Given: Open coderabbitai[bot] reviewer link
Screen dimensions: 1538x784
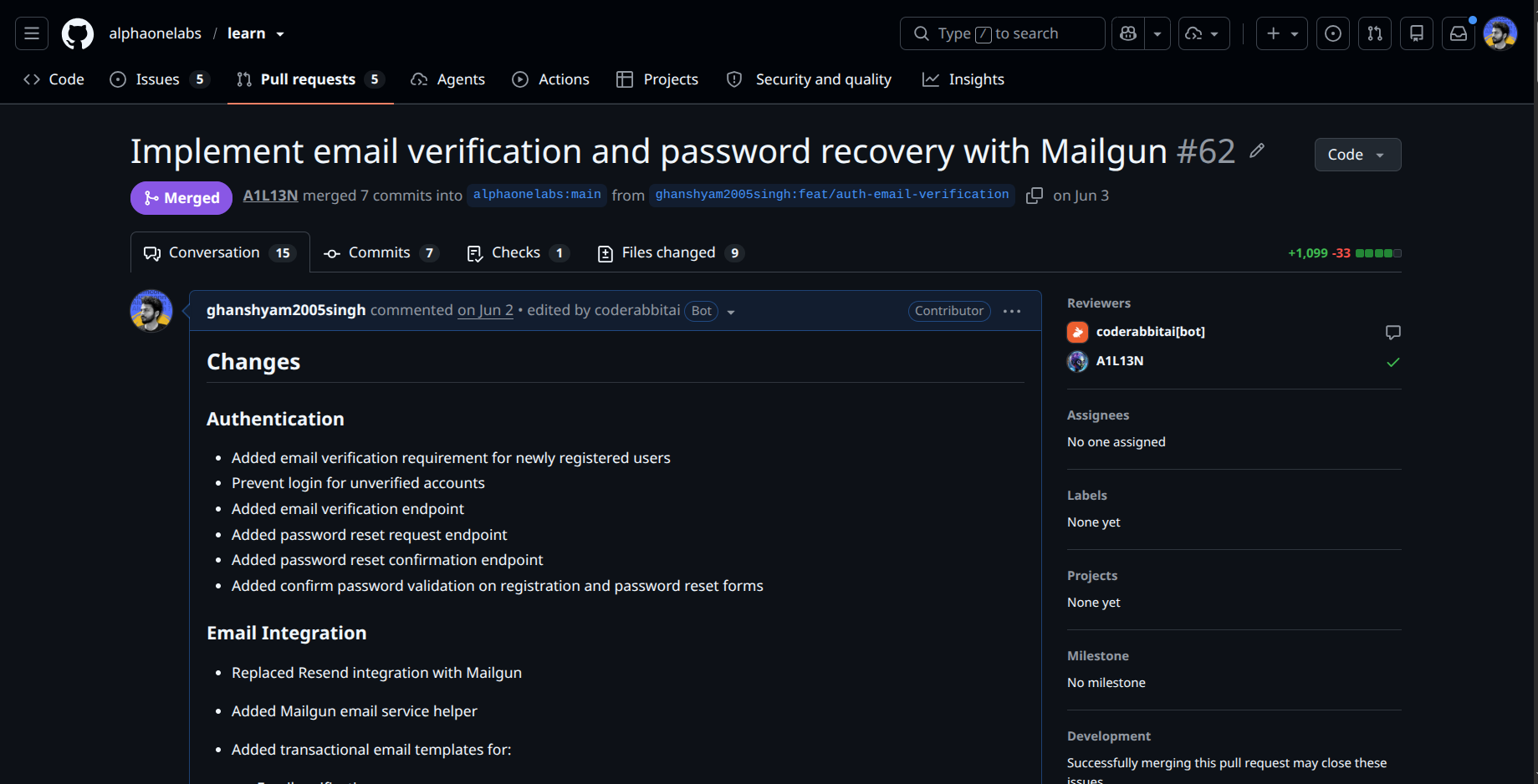Looking at the screenshot, I should click(x=1151, y=332).
